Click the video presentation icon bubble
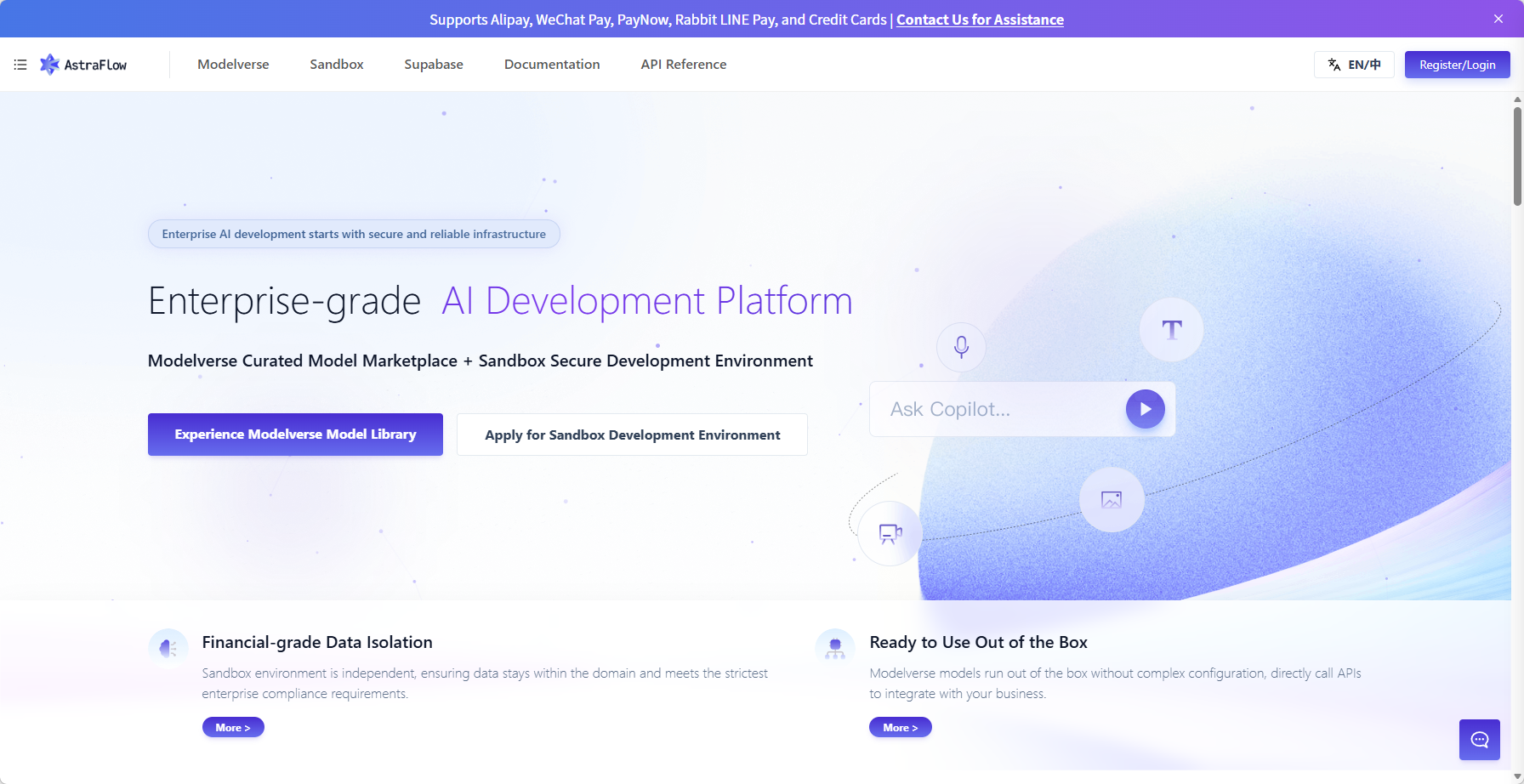Image resolution: width=1524 pixels, height=784 pixels. [x=890, y=533]
